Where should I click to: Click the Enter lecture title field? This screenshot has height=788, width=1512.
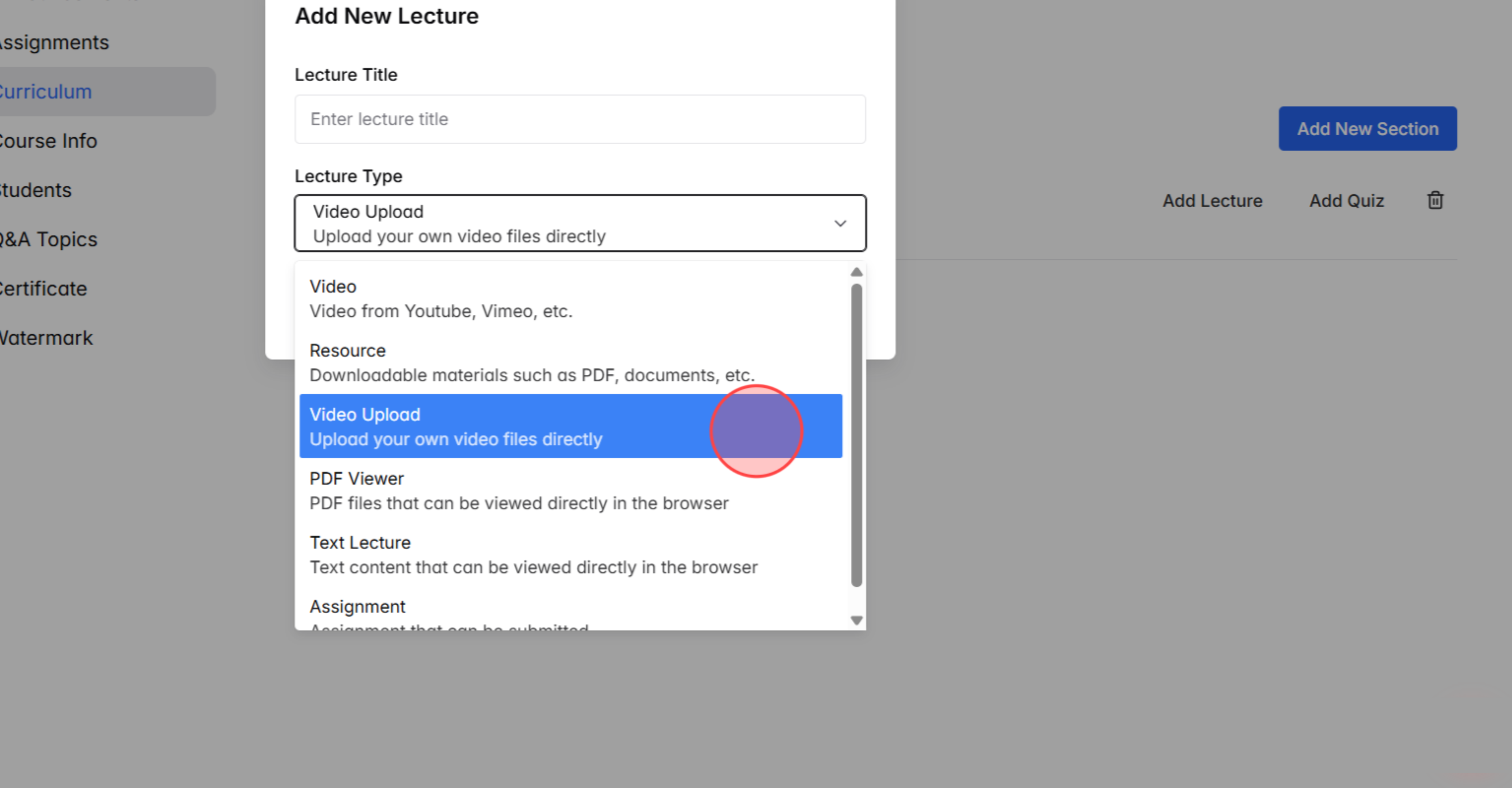click(580, 119)
